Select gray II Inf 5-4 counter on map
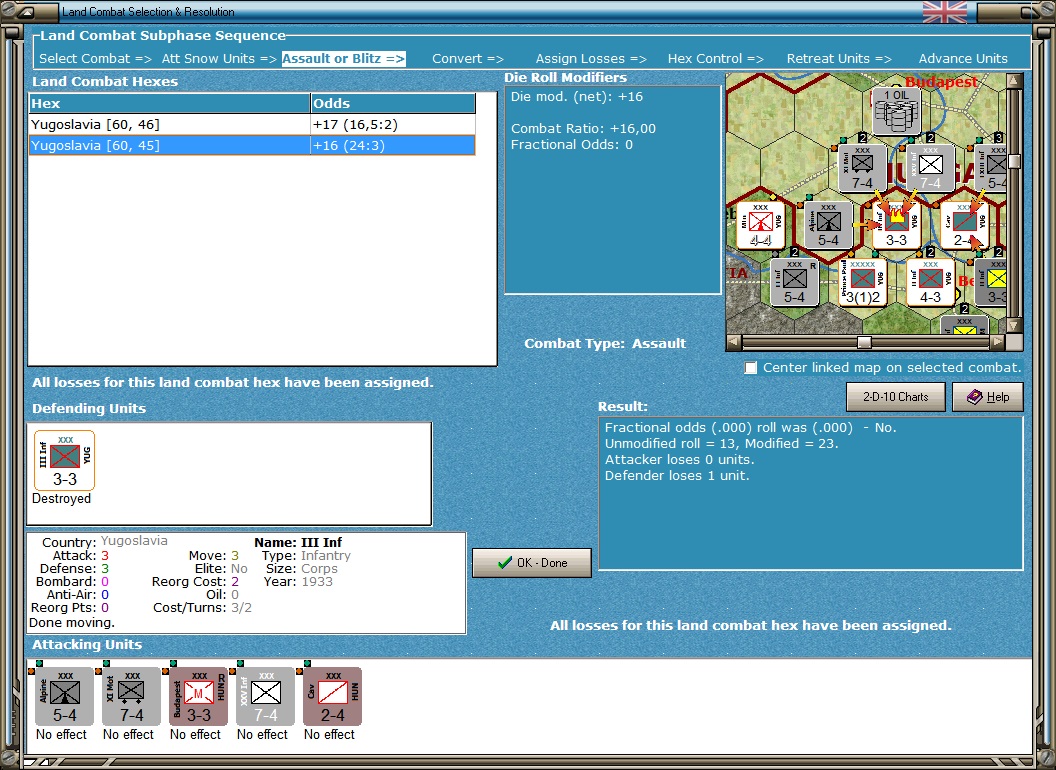 pos(794,282)
